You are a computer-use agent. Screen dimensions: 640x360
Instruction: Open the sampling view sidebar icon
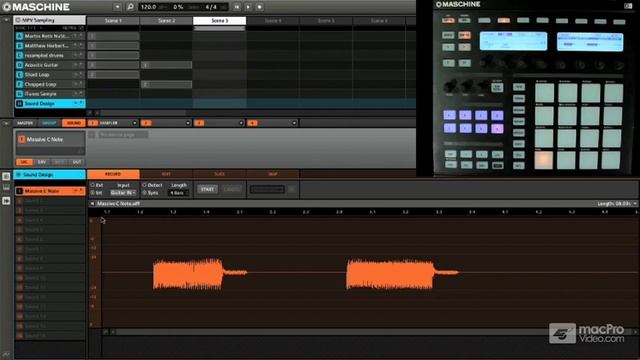tap(6, 201)
